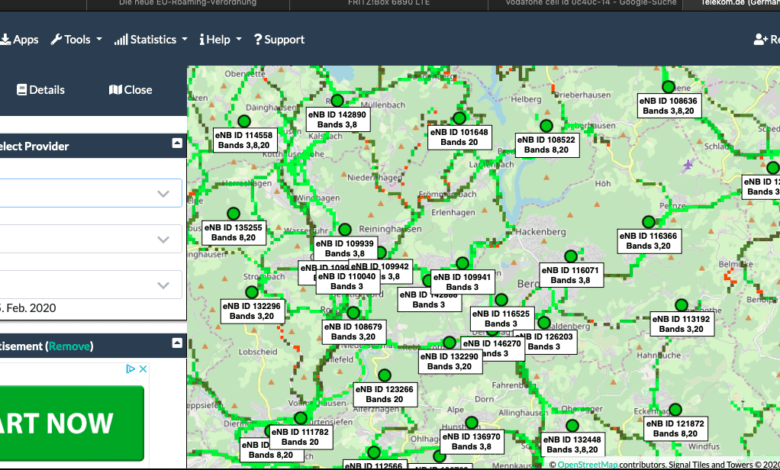The height and width of the screenshot is (470, 780).
Task: Select the eNB 116366 tower marker
Action: pos(648,222)
